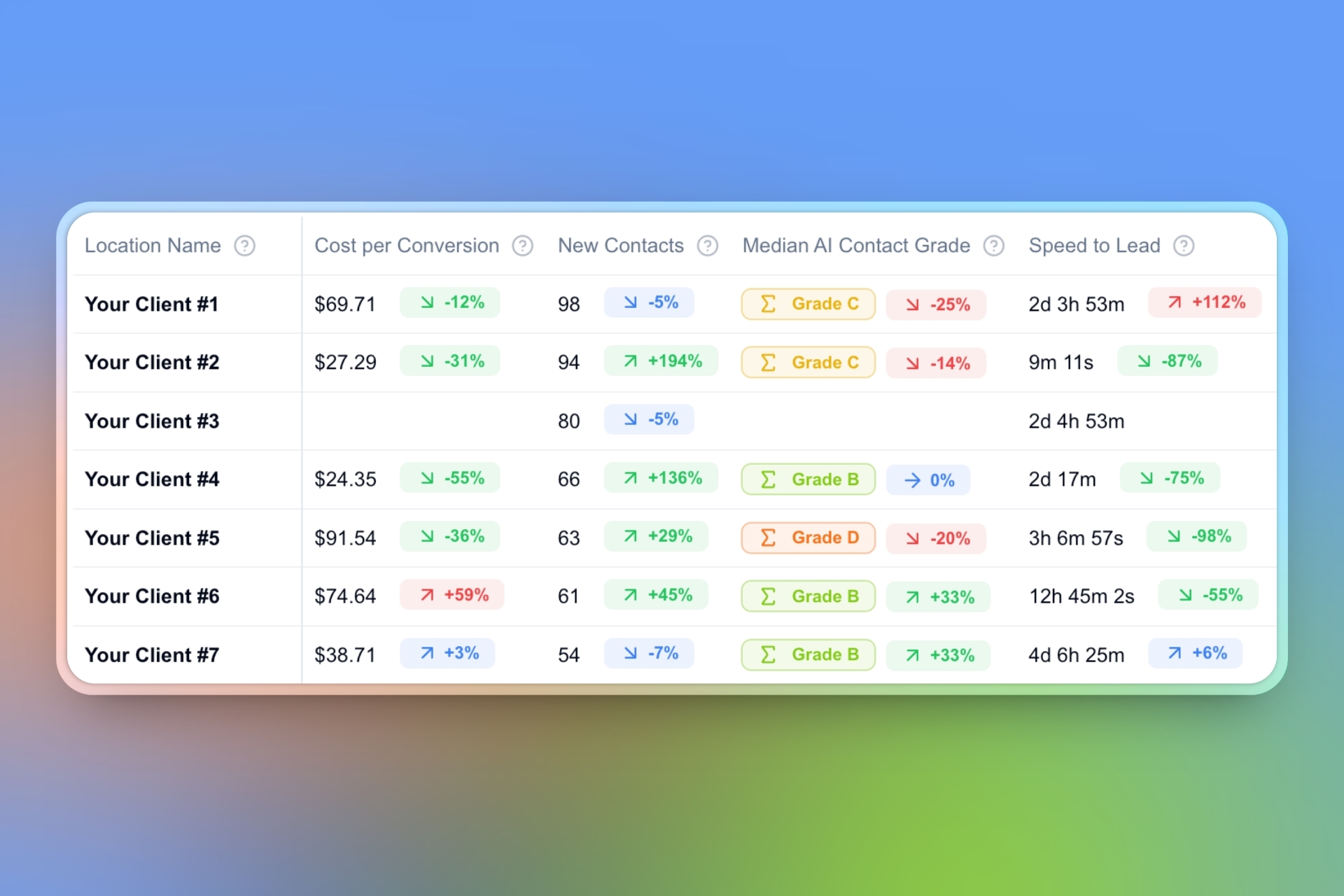Click the +194% trend badge for Client #2
Viewport: 1344px width, 896px height.
click(x=660, y=360)
